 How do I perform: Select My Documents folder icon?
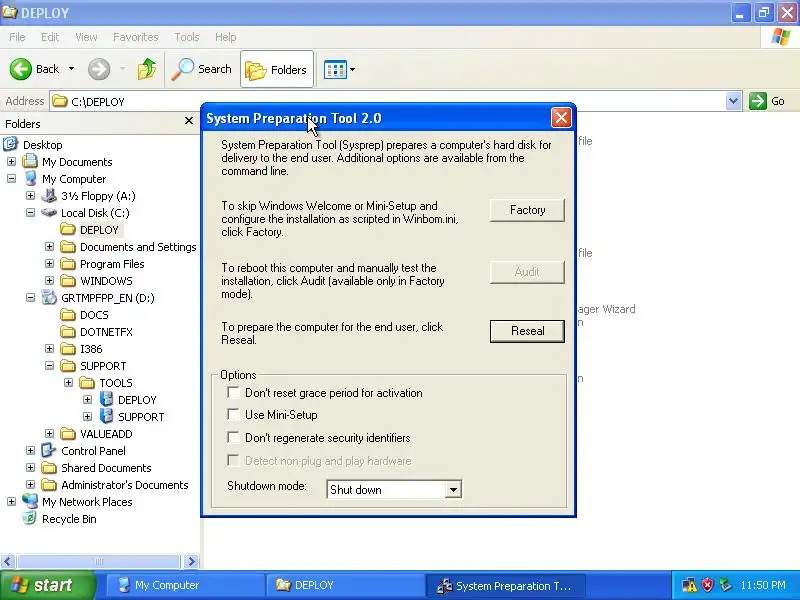[30, 161]
